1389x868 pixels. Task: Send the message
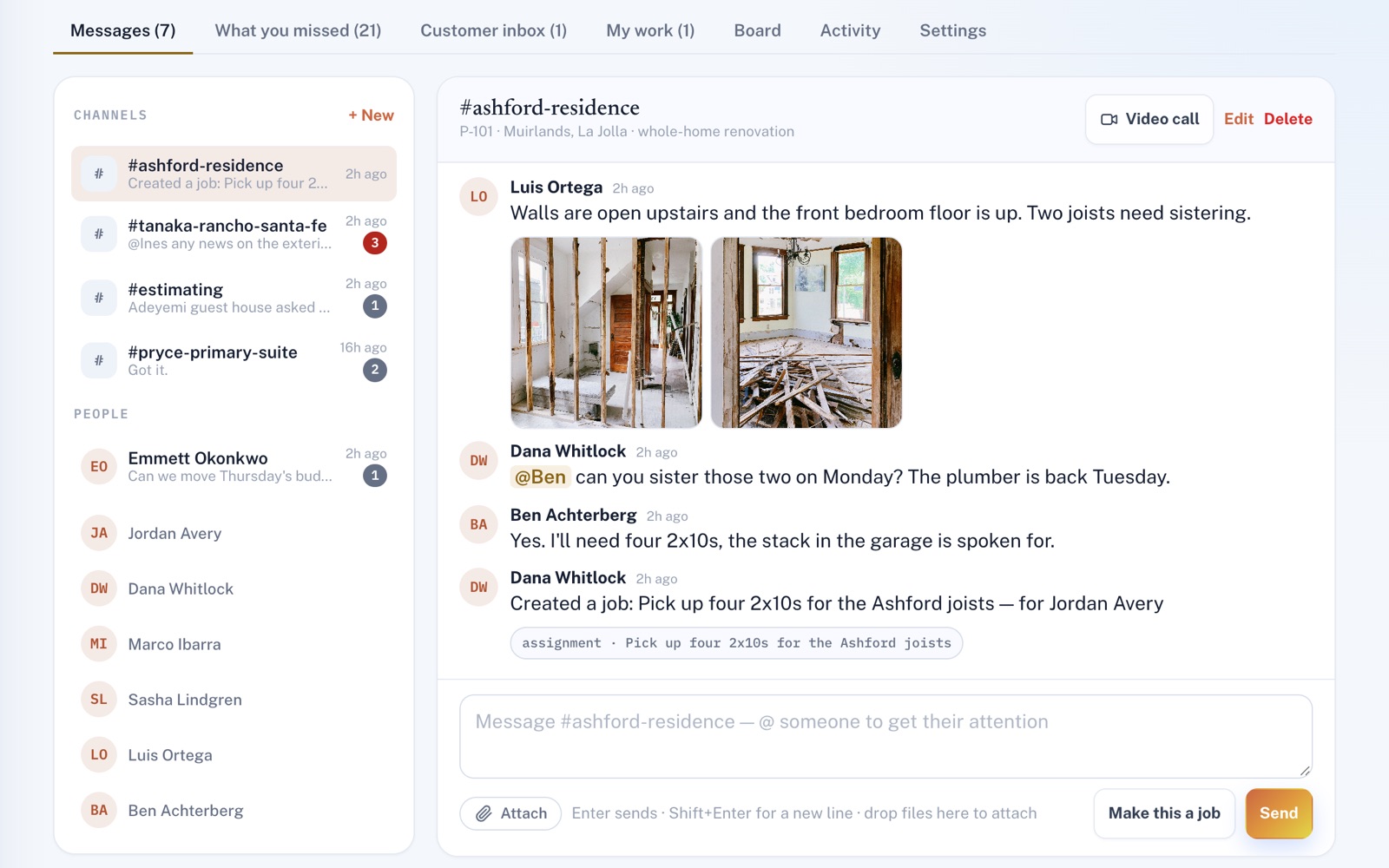(1279, 813)
